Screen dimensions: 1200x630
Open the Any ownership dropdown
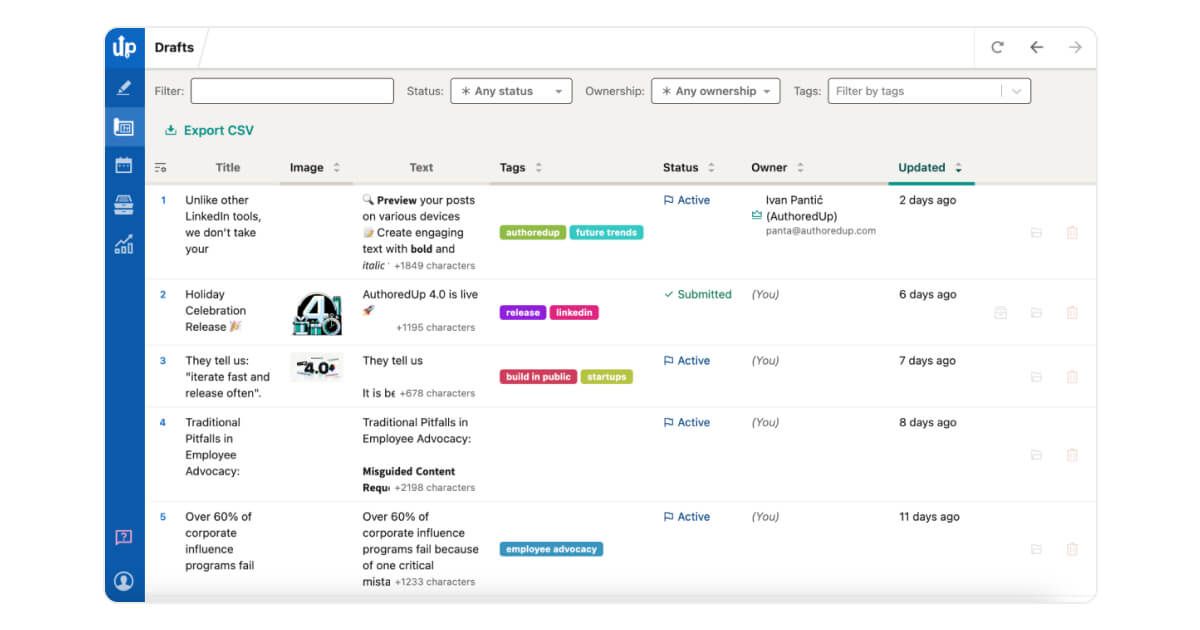coord(717,91)
